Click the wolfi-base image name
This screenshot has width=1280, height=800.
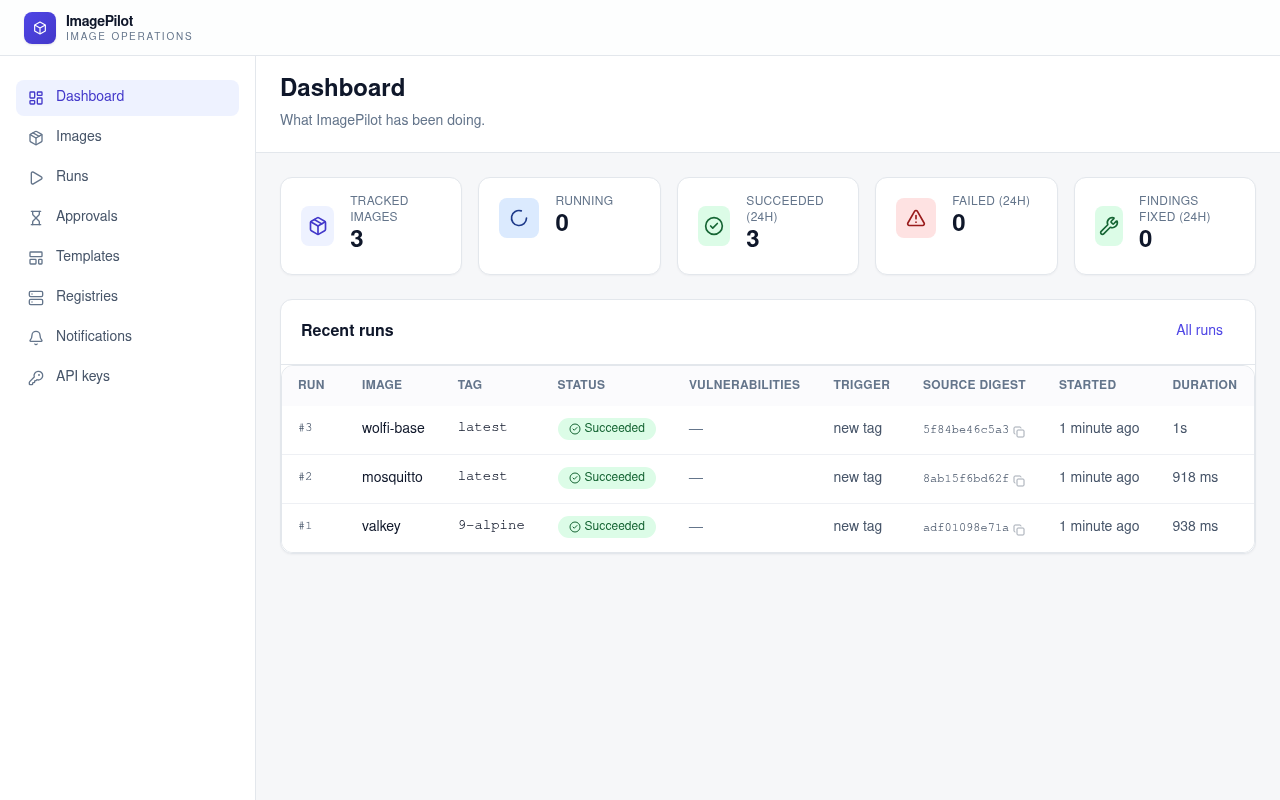[x=393, y=428]
